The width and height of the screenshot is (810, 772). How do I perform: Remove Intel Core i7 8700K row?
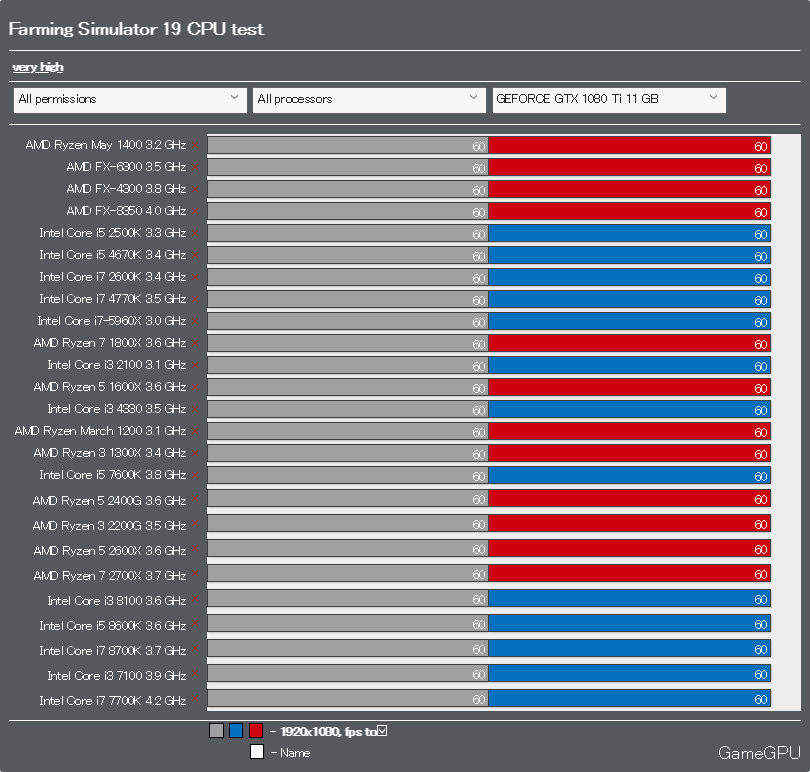click(x=195, y=649)
